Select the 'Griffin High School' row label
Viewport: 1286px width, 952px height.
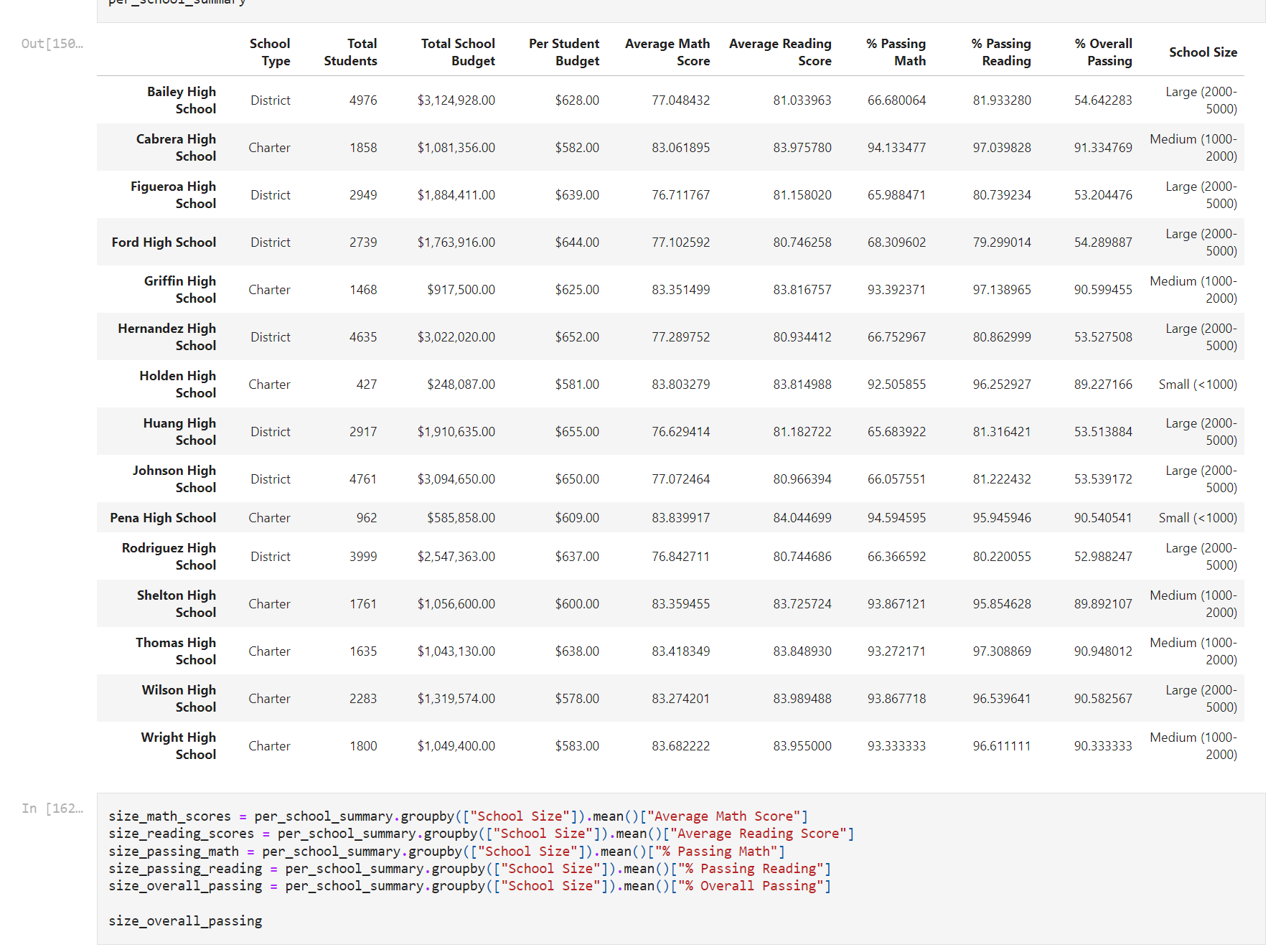(x=180, y=290)
